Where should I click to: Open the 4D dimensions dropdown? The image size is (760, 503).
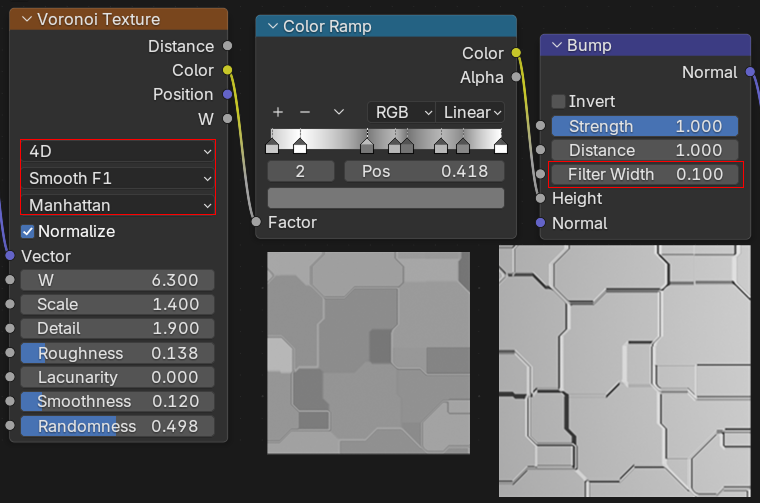119,151
